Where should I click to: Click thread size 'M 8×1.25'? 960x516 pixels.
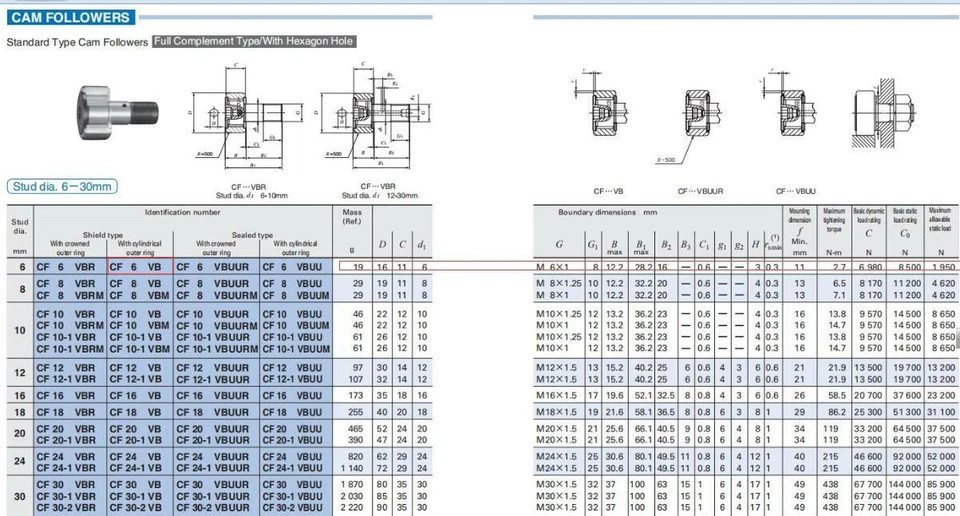tap(559, 284)
